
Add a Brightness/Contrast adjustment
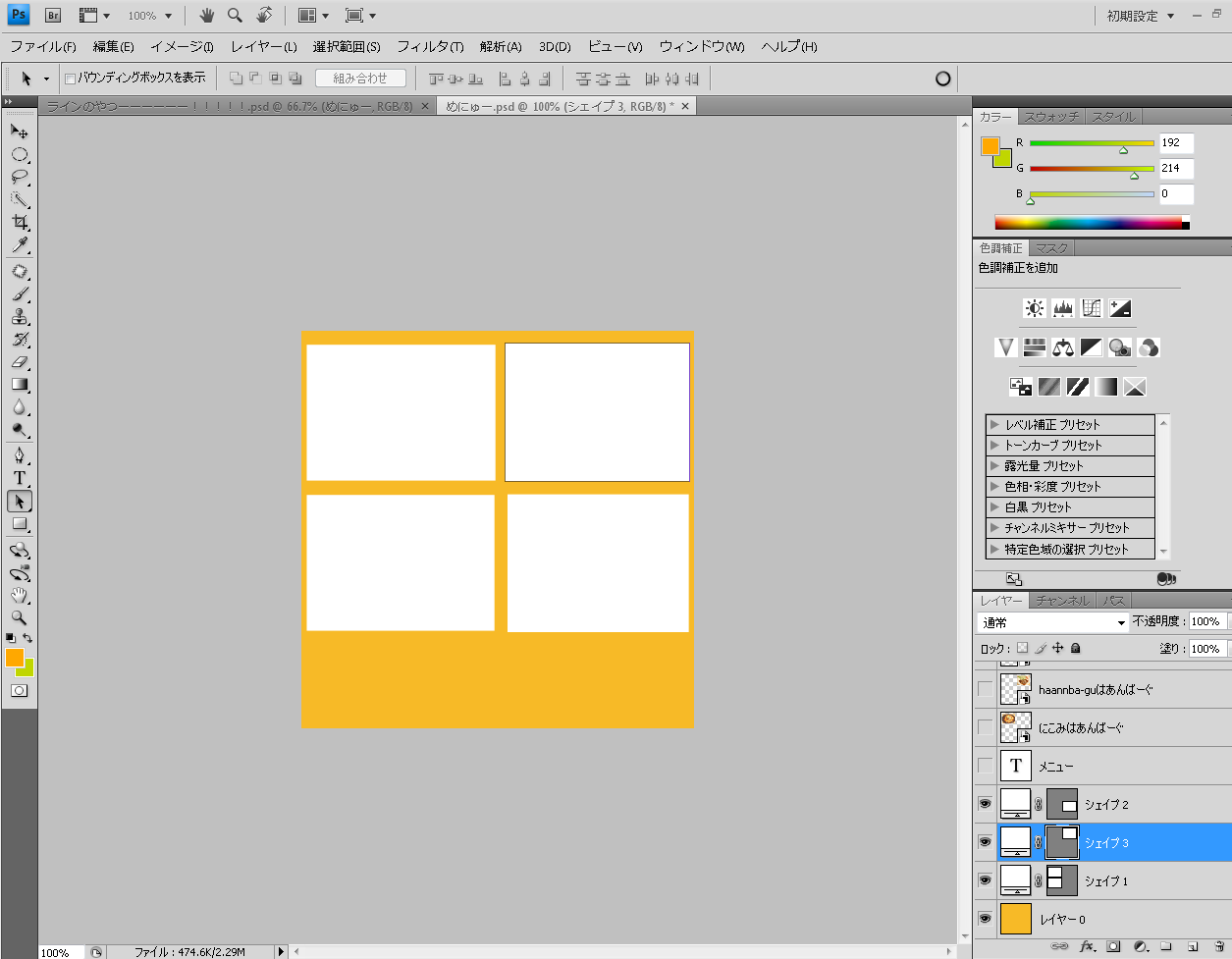click(x=1035, y=308)
